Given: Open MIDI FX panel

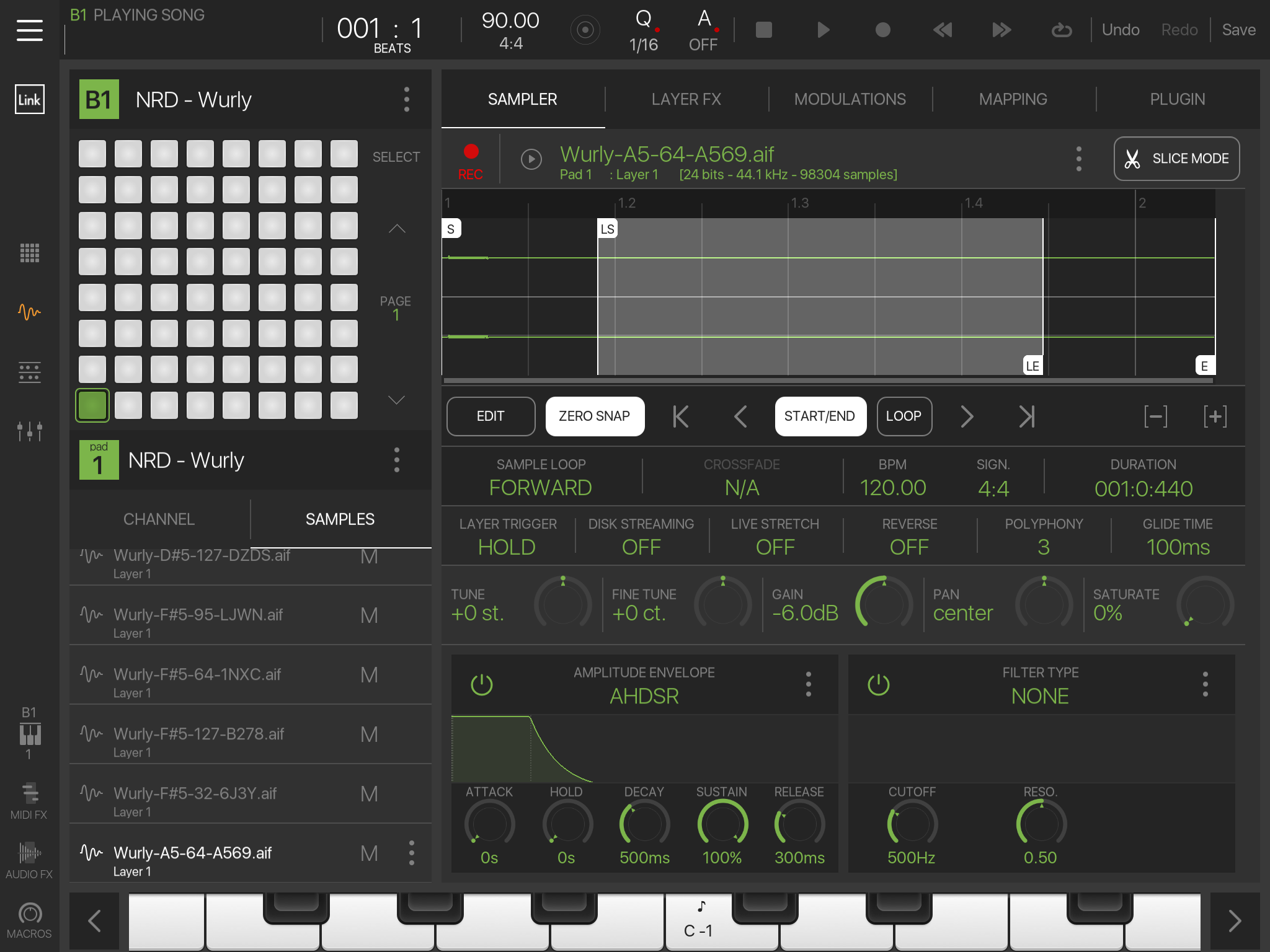Looking at the screenshot, I should pyautogui.click(x=29, y=801).
